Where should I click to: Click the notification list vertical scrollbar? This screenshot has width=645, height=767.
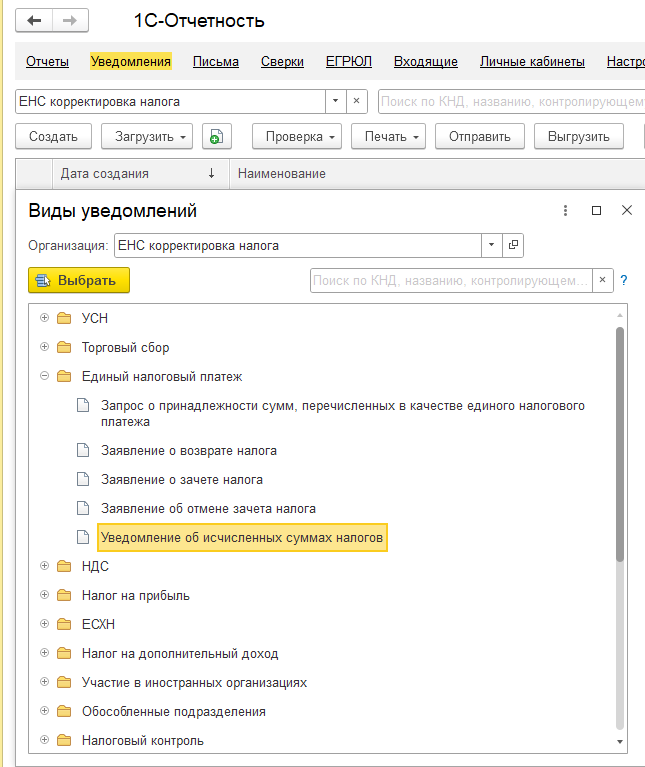tap(620, 444)
